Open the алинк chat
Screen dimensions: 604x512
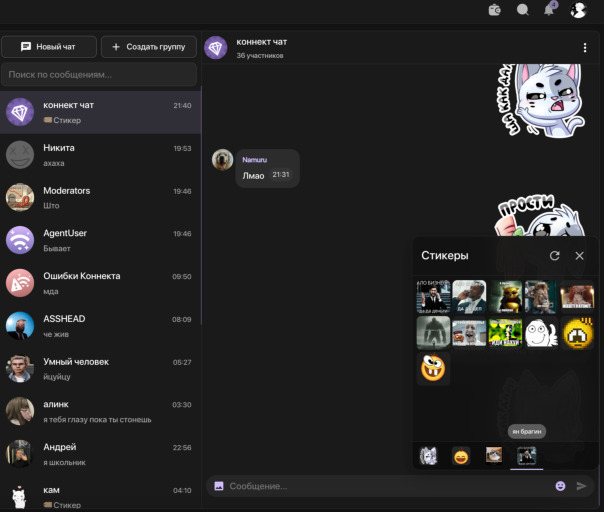(100, 412)
